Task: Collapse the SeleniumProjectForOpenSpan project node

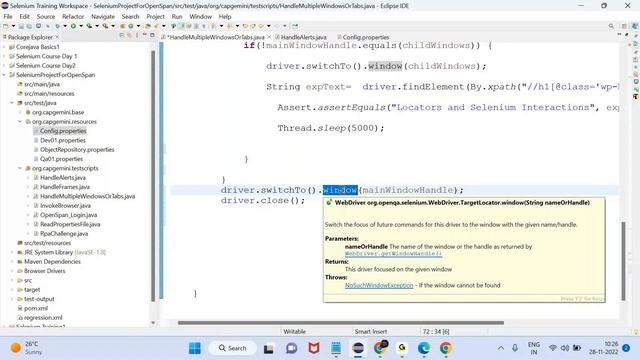Action: (x=4, y=75)
